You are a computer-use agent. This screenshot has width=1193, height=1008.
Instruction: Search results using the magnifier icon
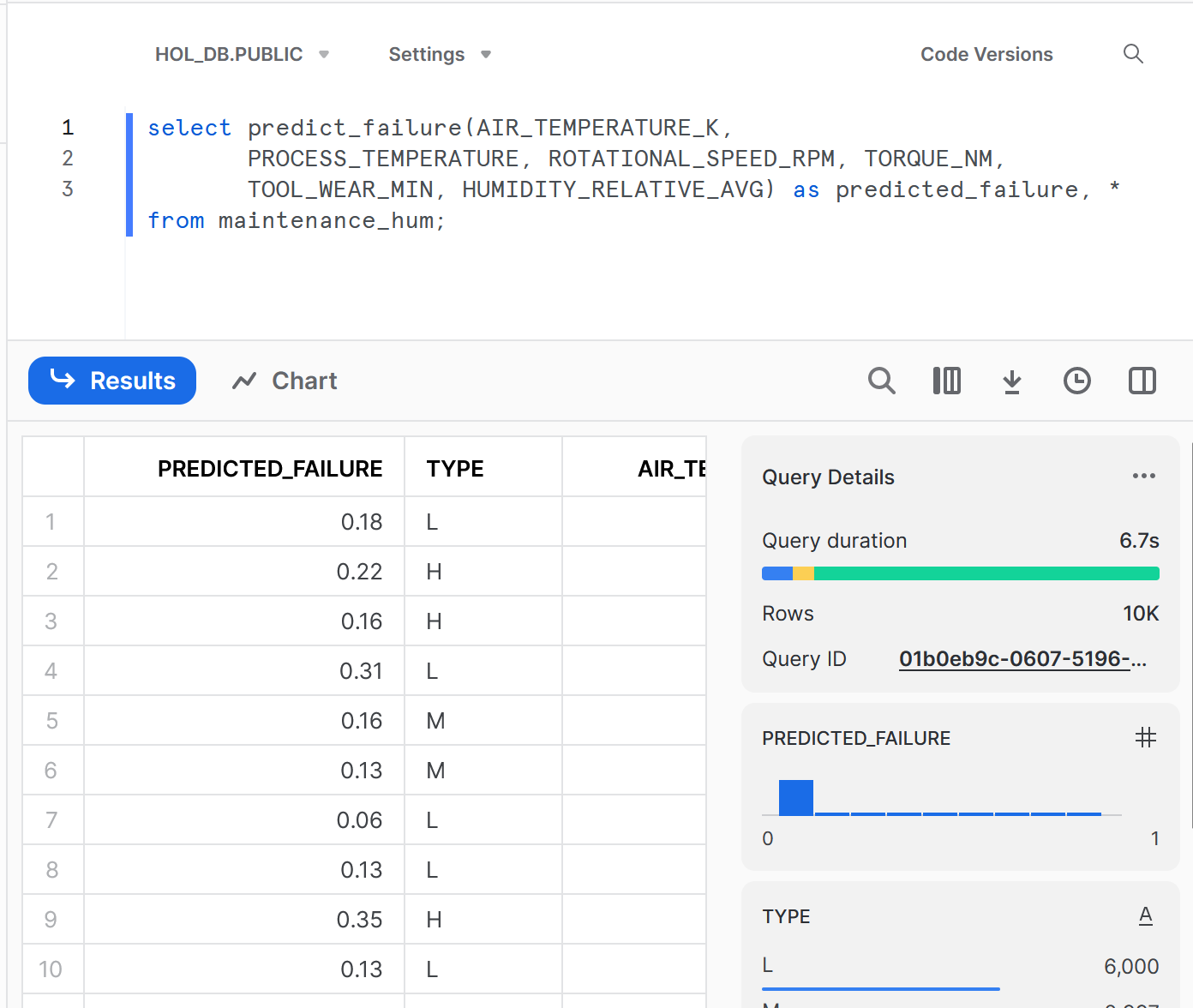(x=881, y=381)
